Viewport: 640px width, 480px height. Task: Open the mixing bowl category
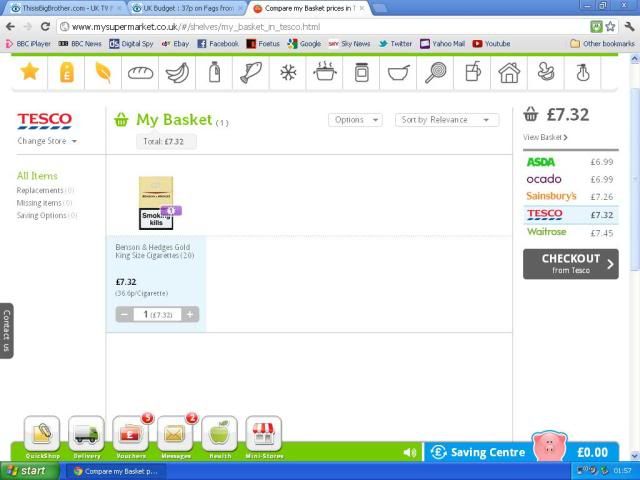pyautogui.click(x=399, y=73)
